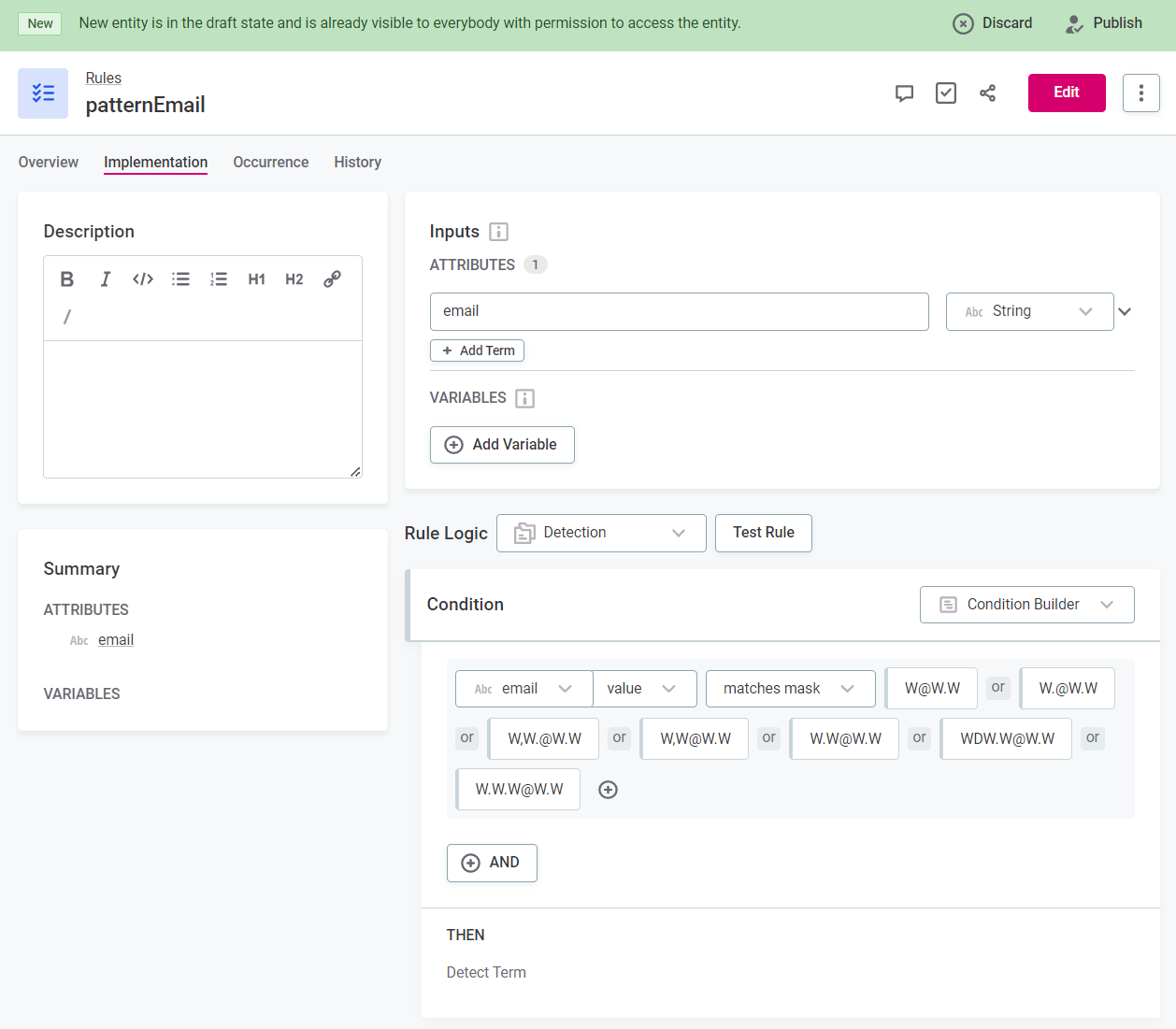Screen dimensions: 1176x1029
Task: Open the Condition Builder dropdown
Action: pos(1026,605)
